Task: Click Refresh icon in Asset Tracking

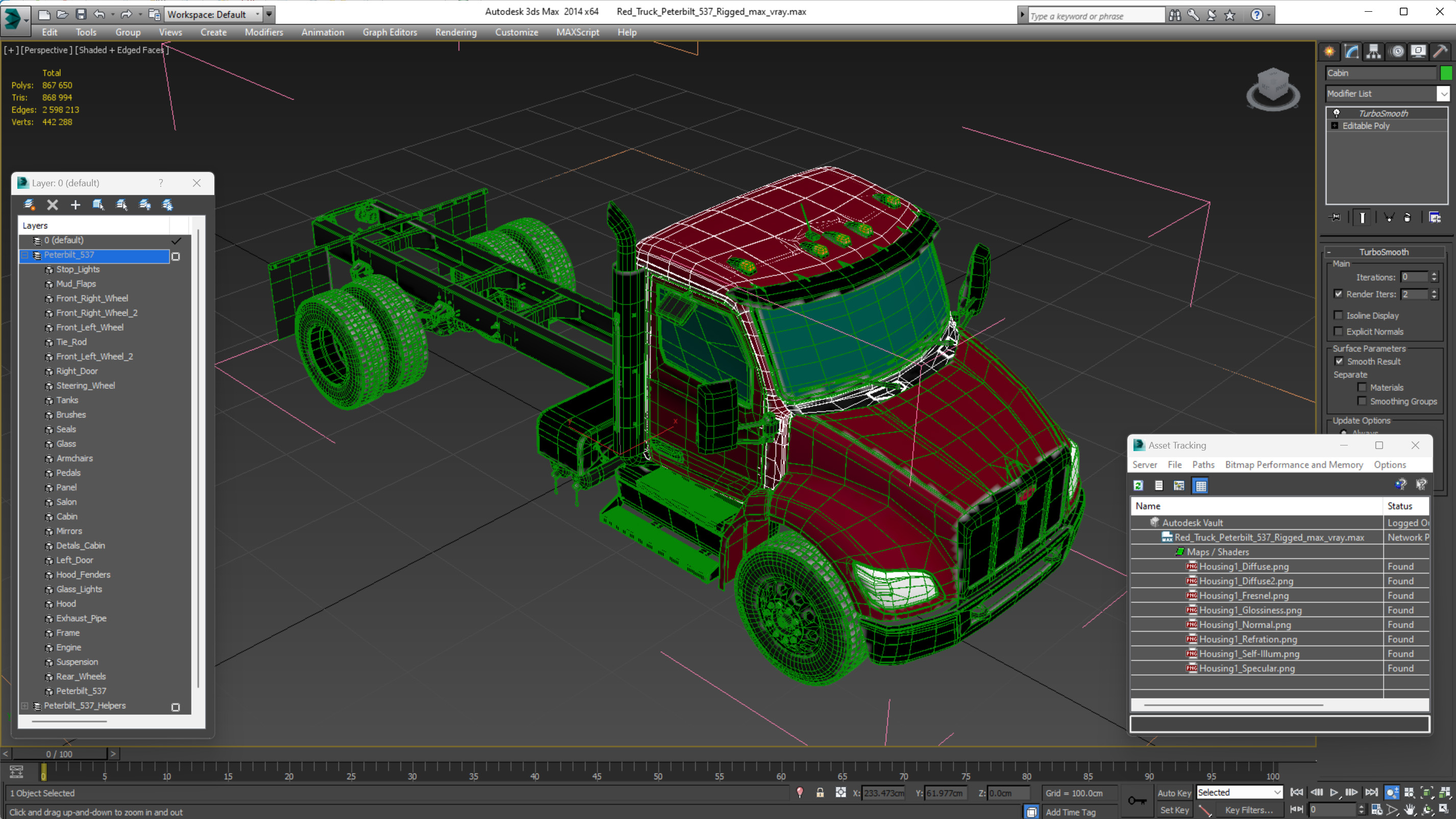Action: [x=1139, y=485]
